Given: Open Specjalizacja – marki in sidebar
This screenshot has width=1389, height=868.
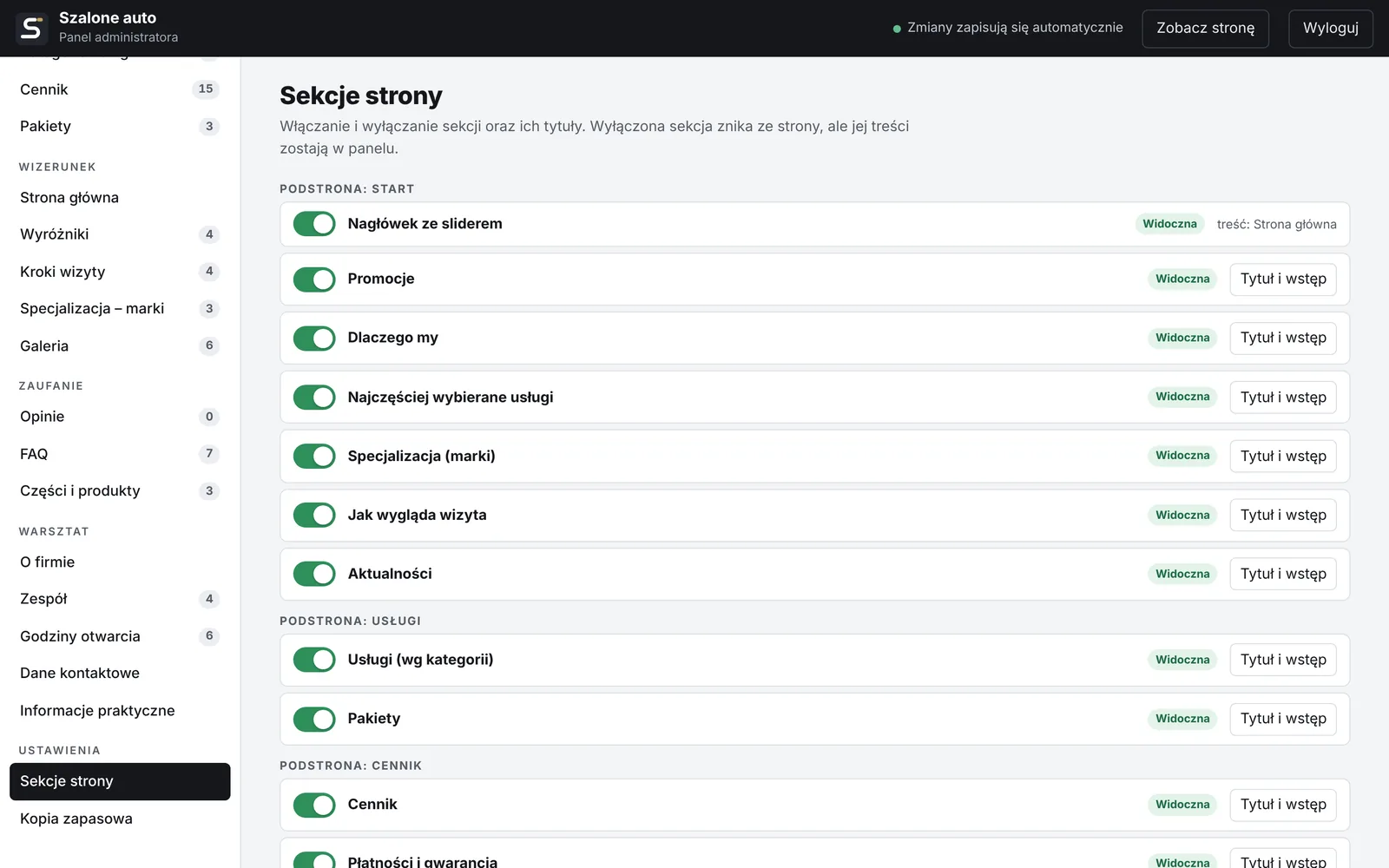Looking at the screenshot, I should (x=120, y=309).
